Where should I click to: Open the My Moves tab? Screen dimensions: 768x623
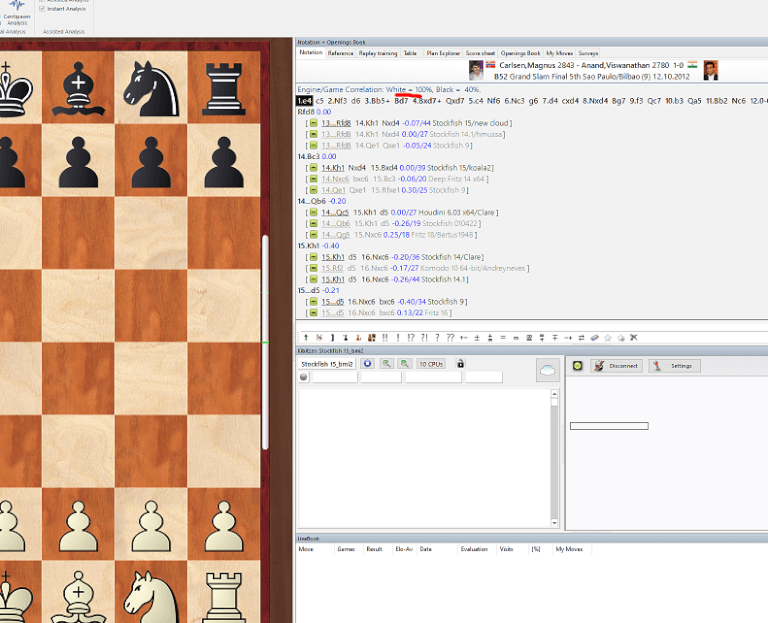pyautogui.click(x=559, y=53)
